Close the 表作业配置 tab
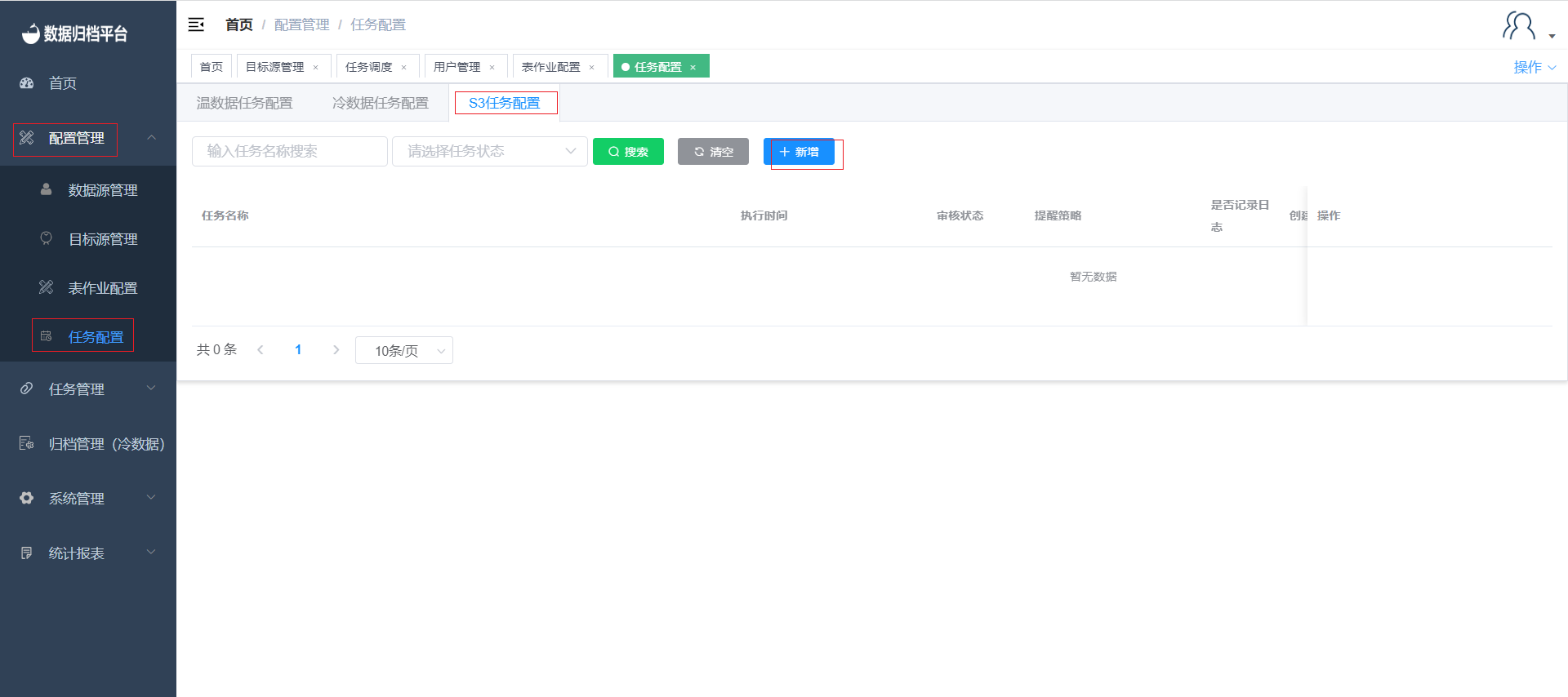 [x=592, y=67]
